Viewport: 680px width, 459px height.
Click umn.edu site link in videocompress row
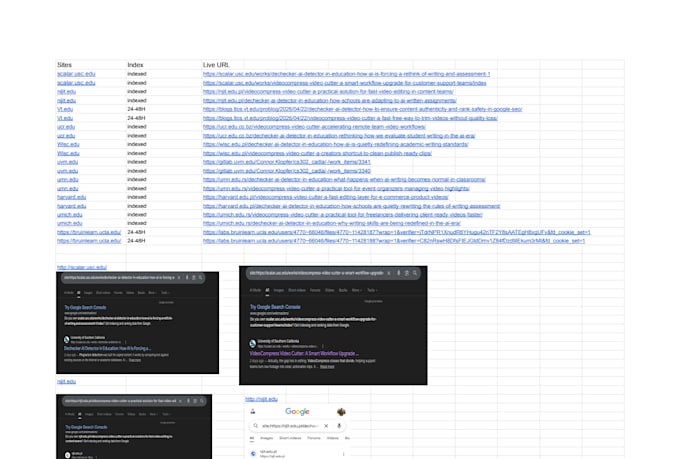tap(68, 188)
